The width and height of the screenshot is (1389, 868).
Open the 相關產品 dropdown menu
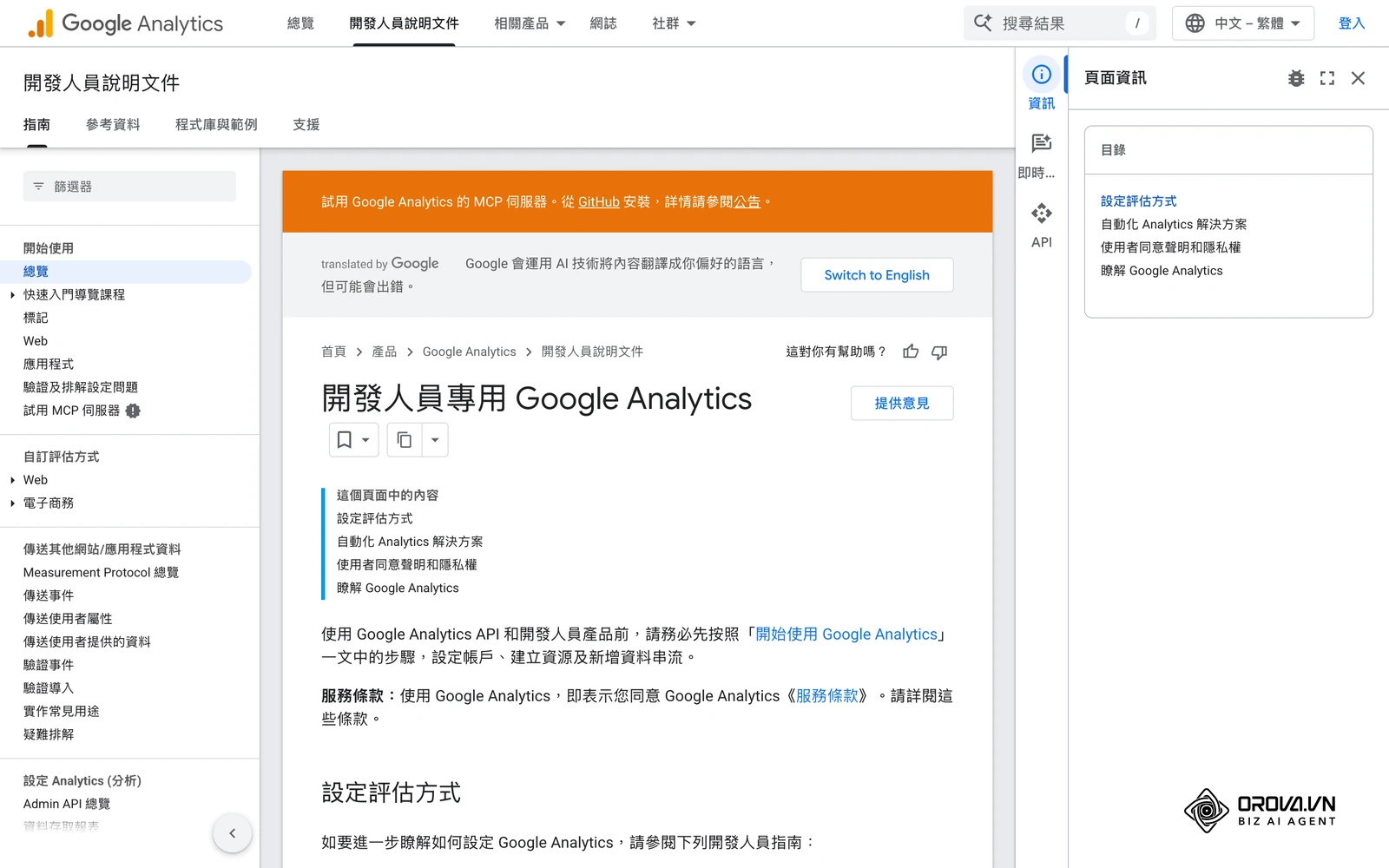530,23
